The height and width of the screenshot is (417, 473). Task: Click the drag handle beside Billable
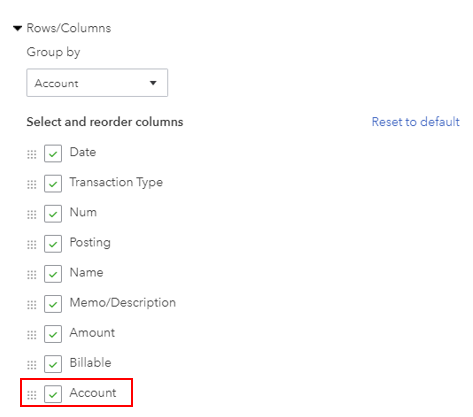[32, 365]
